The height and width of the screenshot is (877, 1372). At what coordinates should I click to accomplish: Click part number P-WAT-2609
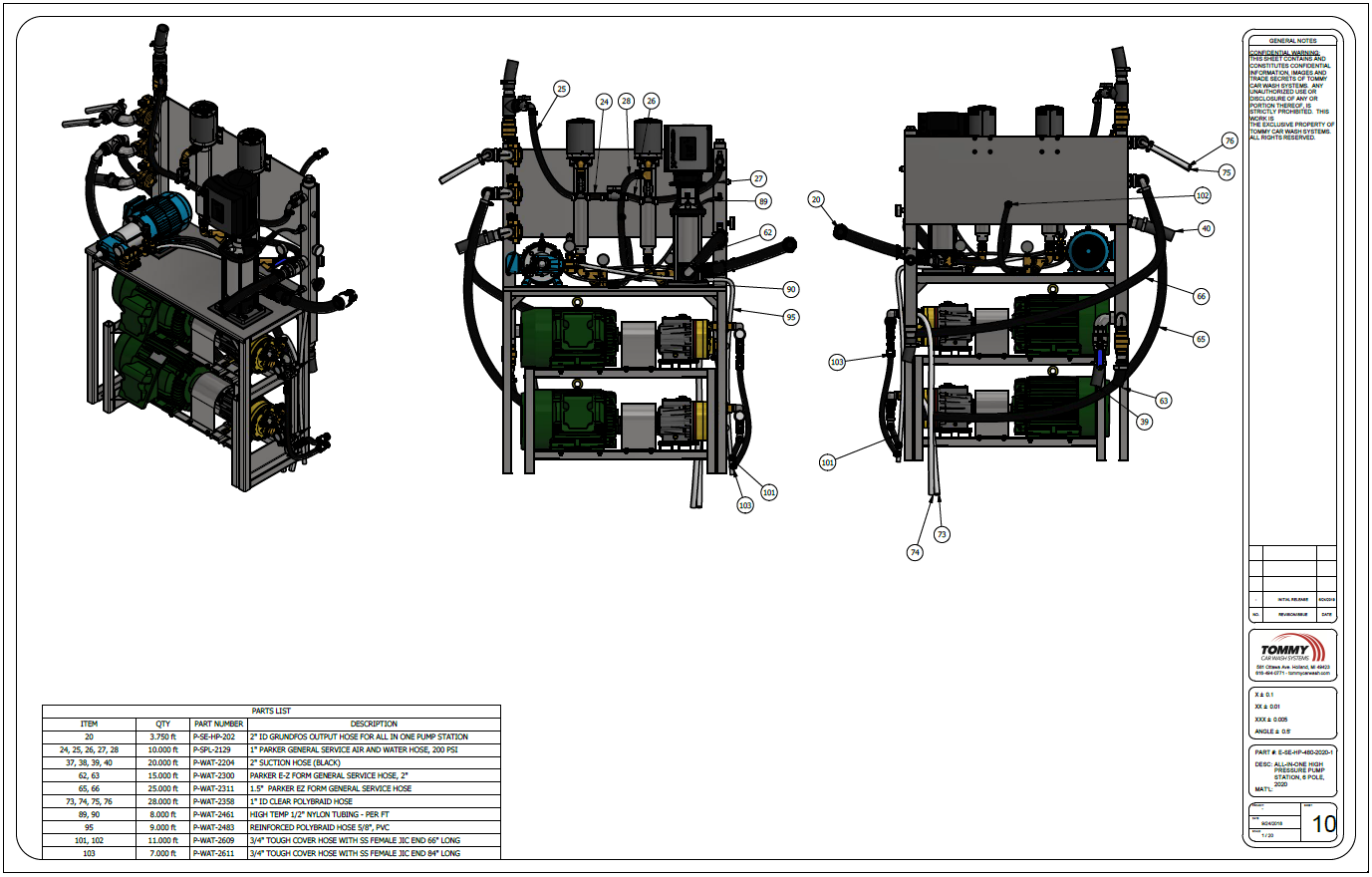point(214,840)
